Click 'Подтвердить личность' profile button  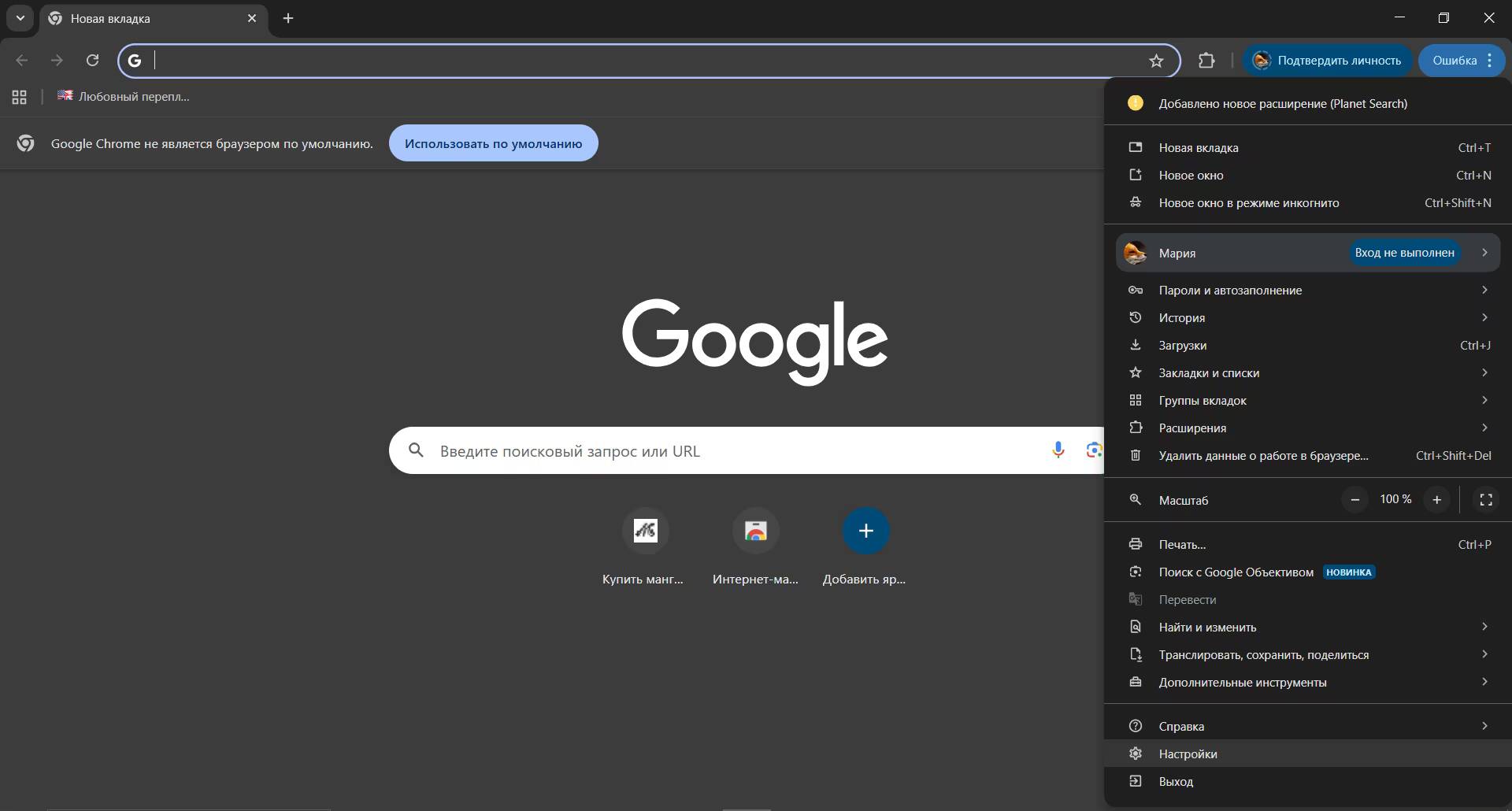[1327, 61]
